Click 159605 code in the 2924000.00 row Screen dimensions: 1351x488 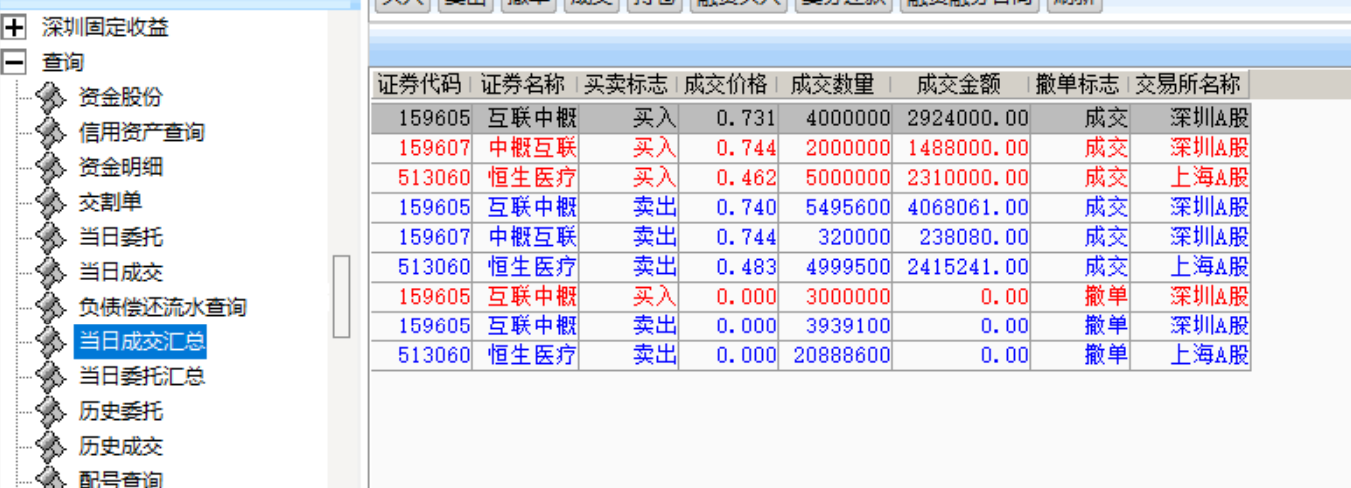tap(421, 118)
